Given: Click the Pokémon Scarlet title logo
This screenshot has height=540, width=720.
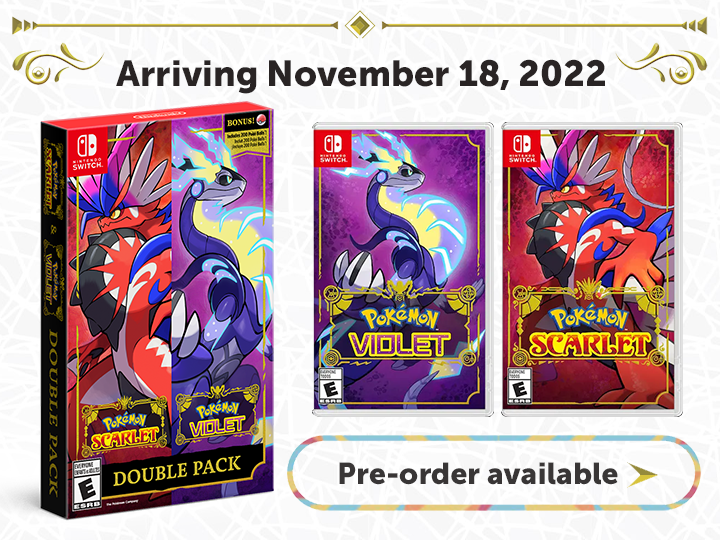Looking at the screenshot, I should [x=590, y=332].
